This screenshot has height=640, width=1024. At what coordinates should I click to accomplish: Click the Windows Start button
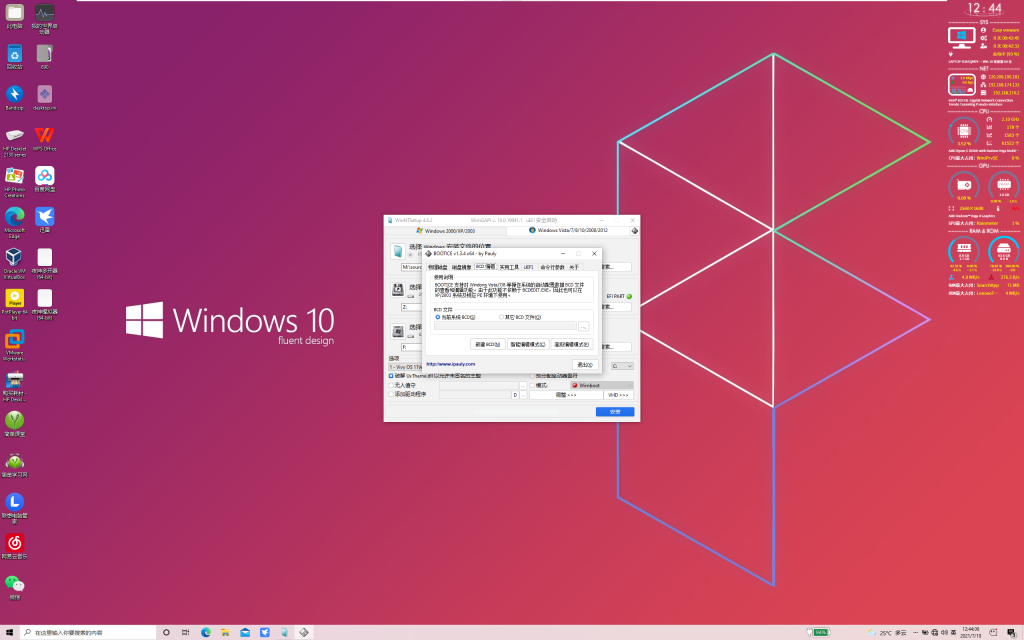click(9, 632)
